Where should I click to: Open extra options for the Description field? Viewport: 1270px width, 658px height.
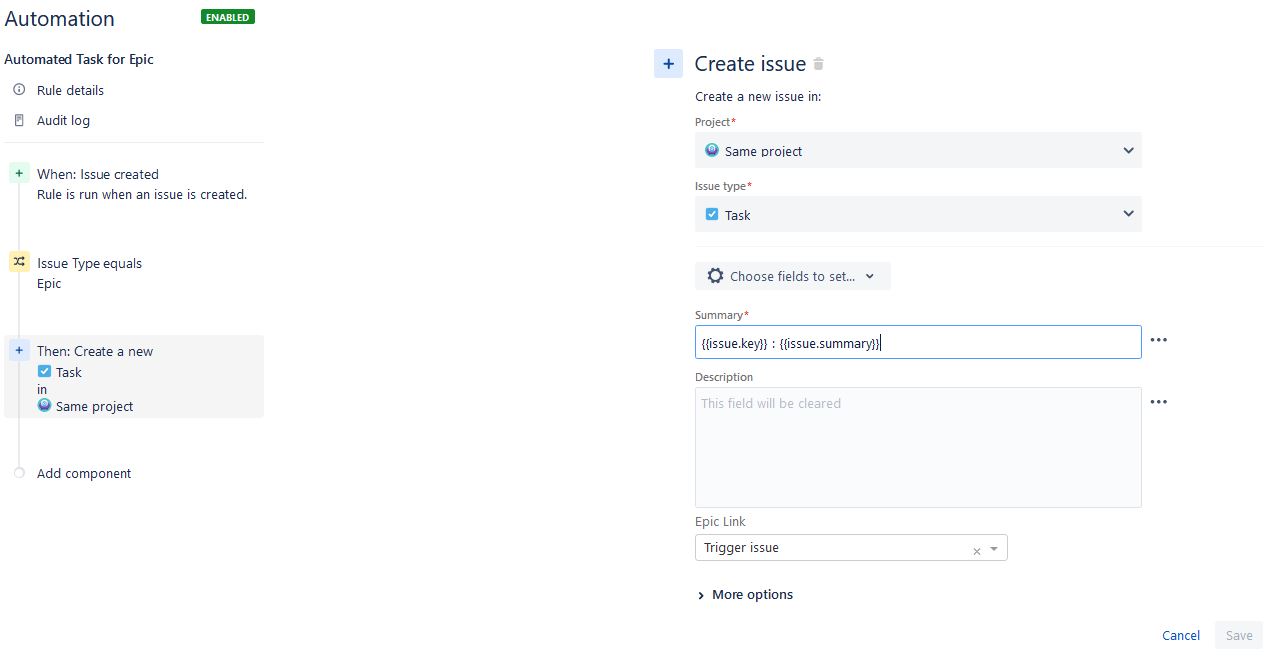pyautogui.click(x=1158, y=402)
